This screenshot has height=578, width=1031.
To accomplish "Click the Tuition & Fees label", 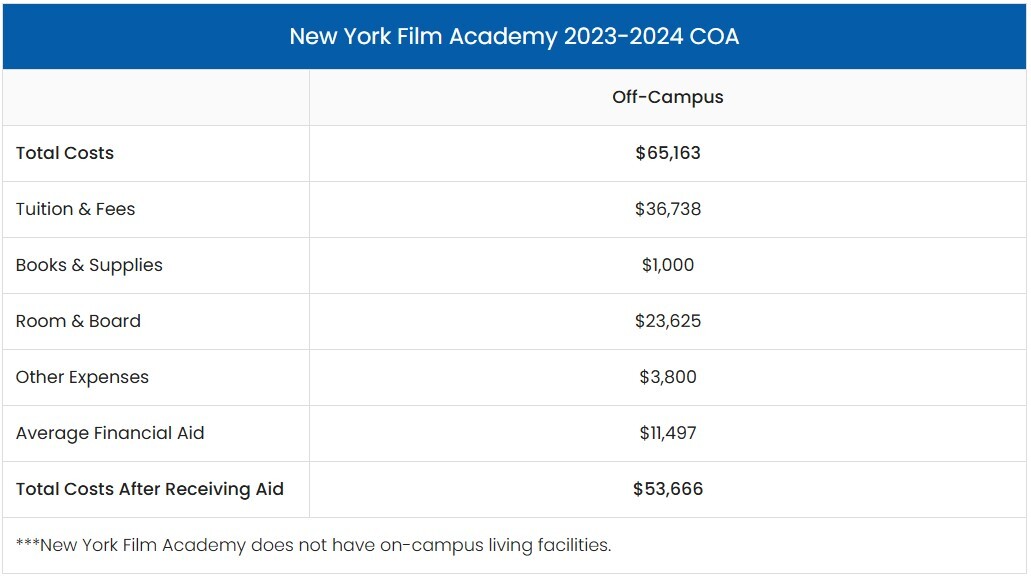I will pyautogui.click(x=75, y=209).
